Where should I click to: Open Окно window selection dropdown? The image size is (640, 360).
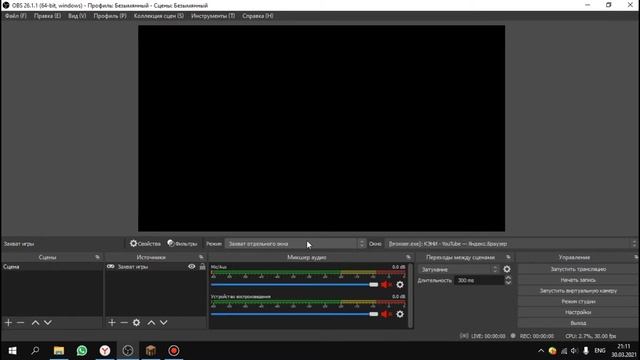(x=511, y=244)
